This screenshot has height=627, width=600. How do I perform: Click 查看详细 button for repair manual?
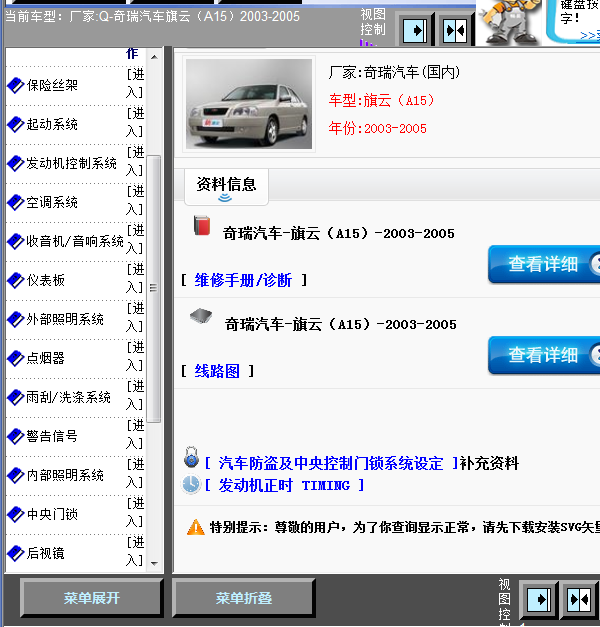(x=544, y=264)
